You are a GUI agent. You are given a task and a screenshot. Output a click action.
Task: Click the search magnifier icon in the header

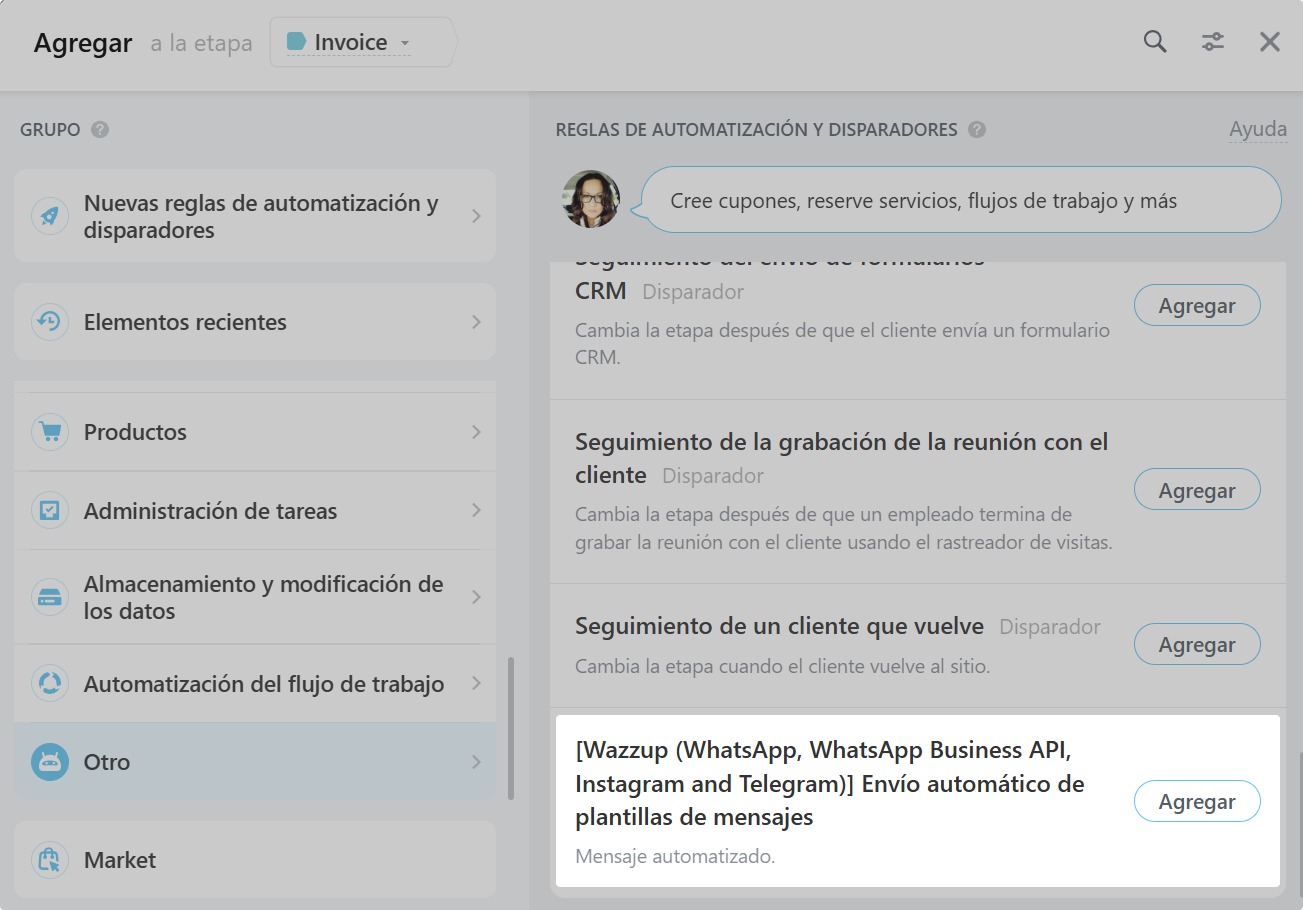click(1154, 42)
